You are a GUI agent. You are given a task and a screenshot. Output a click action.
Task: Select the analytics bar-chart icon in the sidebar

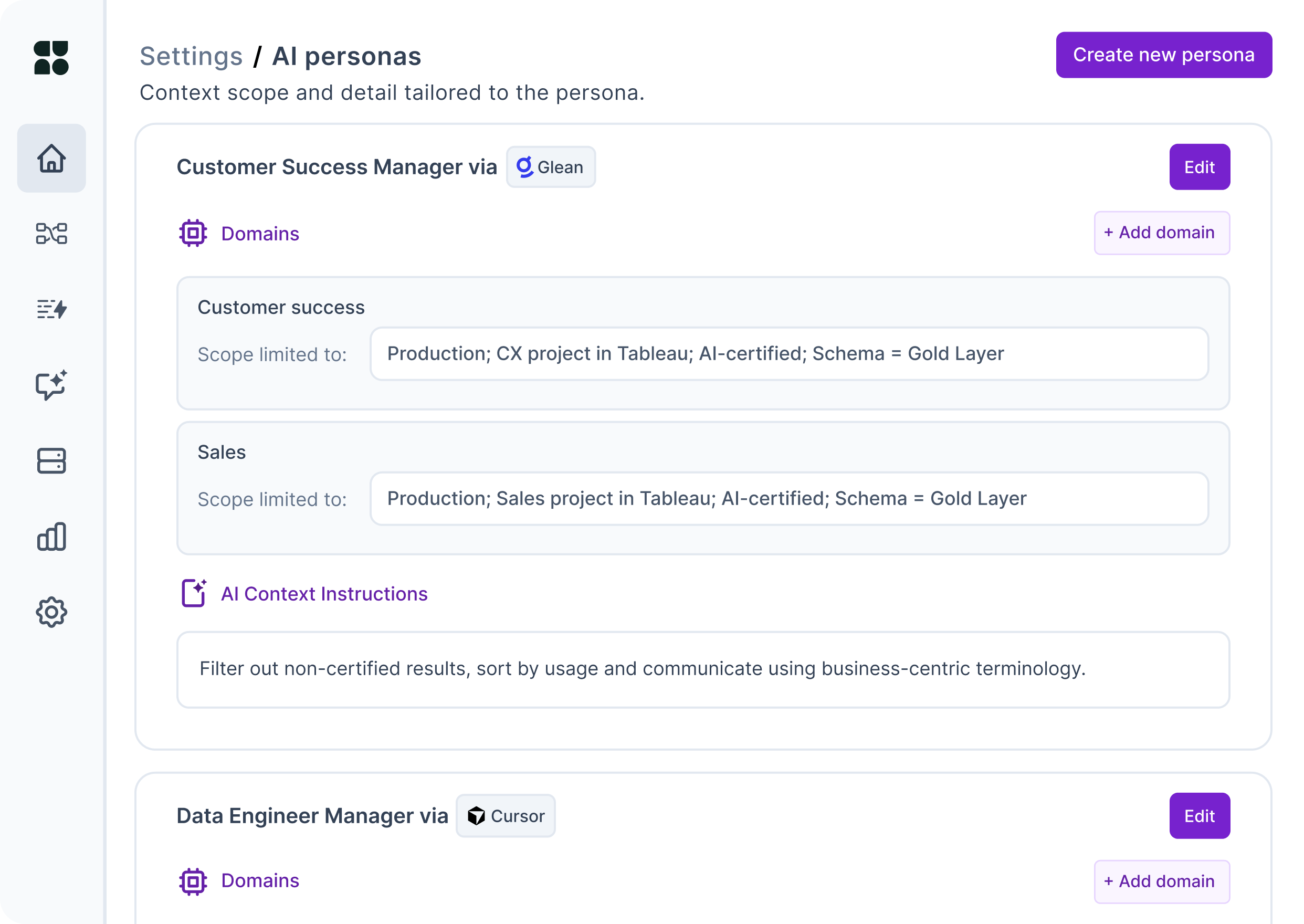(x=52, y=535)
